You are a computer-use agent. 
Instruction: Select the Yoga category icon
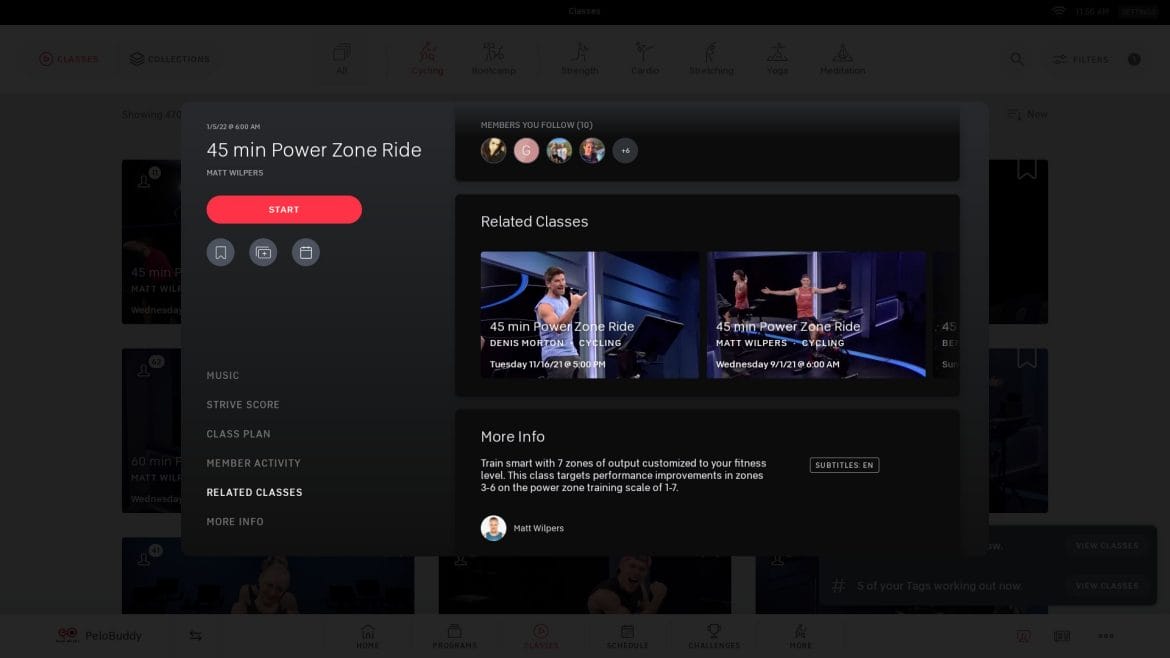(x=778, y=58)
